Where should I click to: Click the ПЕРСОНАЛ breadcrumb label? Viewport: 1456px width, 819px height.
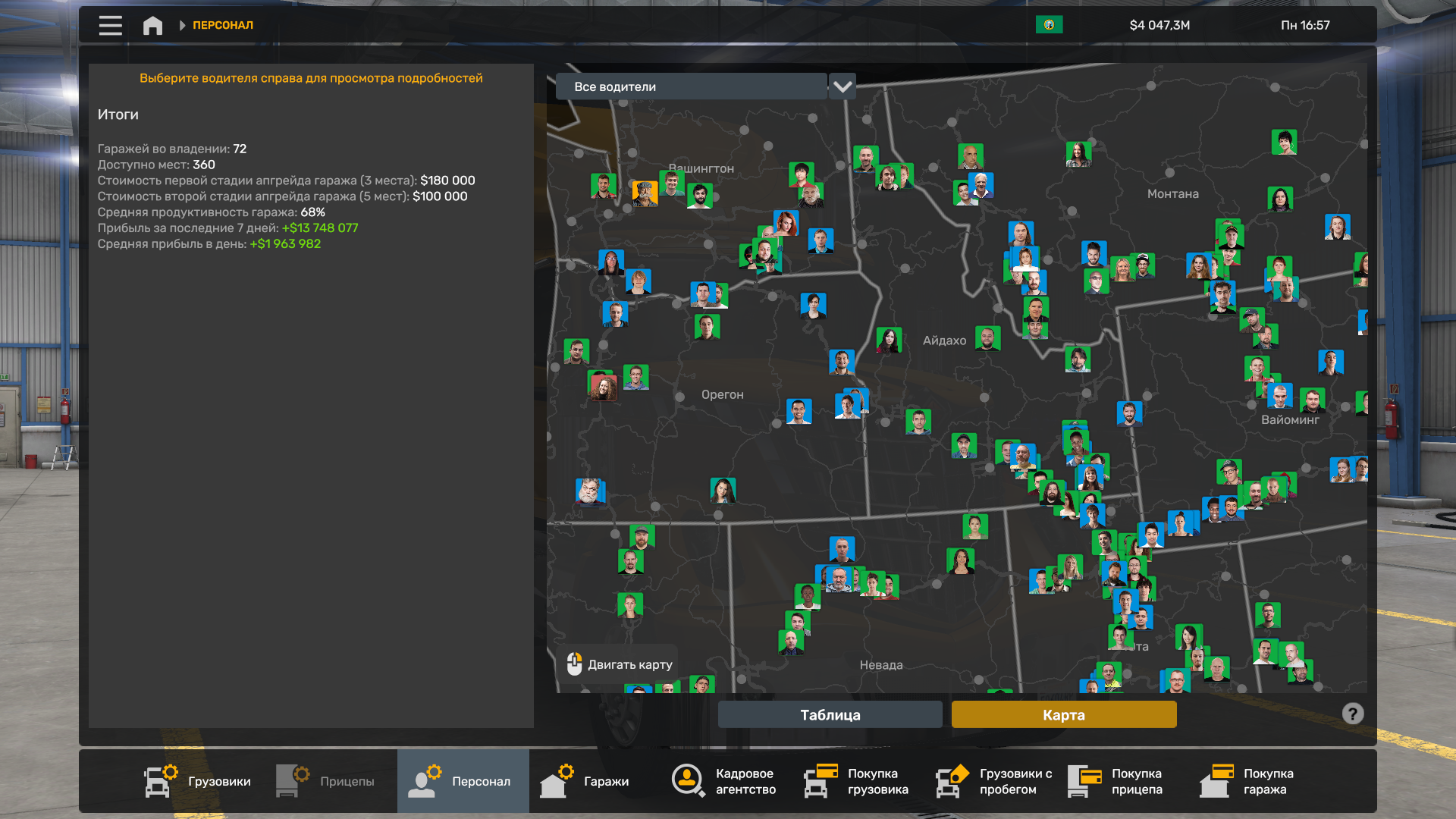click(223, 25)
